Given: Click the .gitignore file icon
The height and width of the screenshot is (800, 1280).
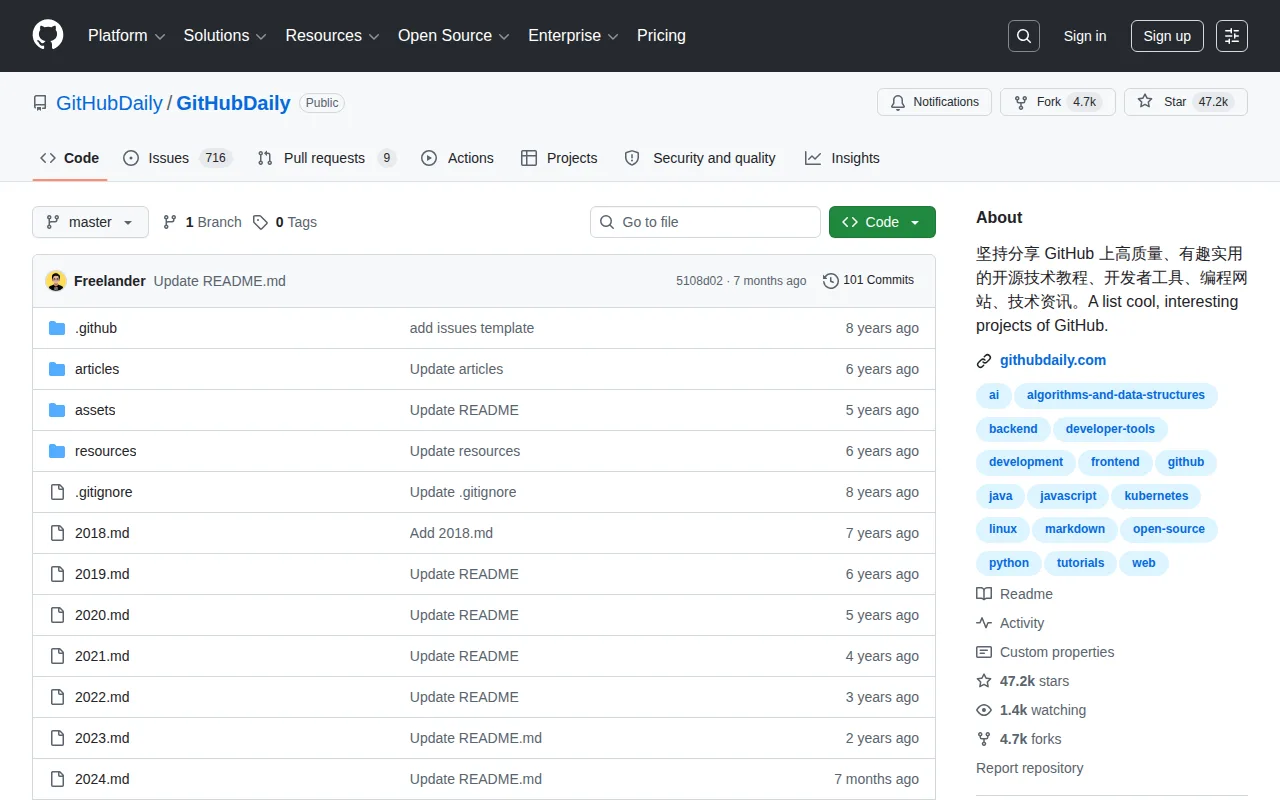Looking at the screenshot, I should click(57, 492).
